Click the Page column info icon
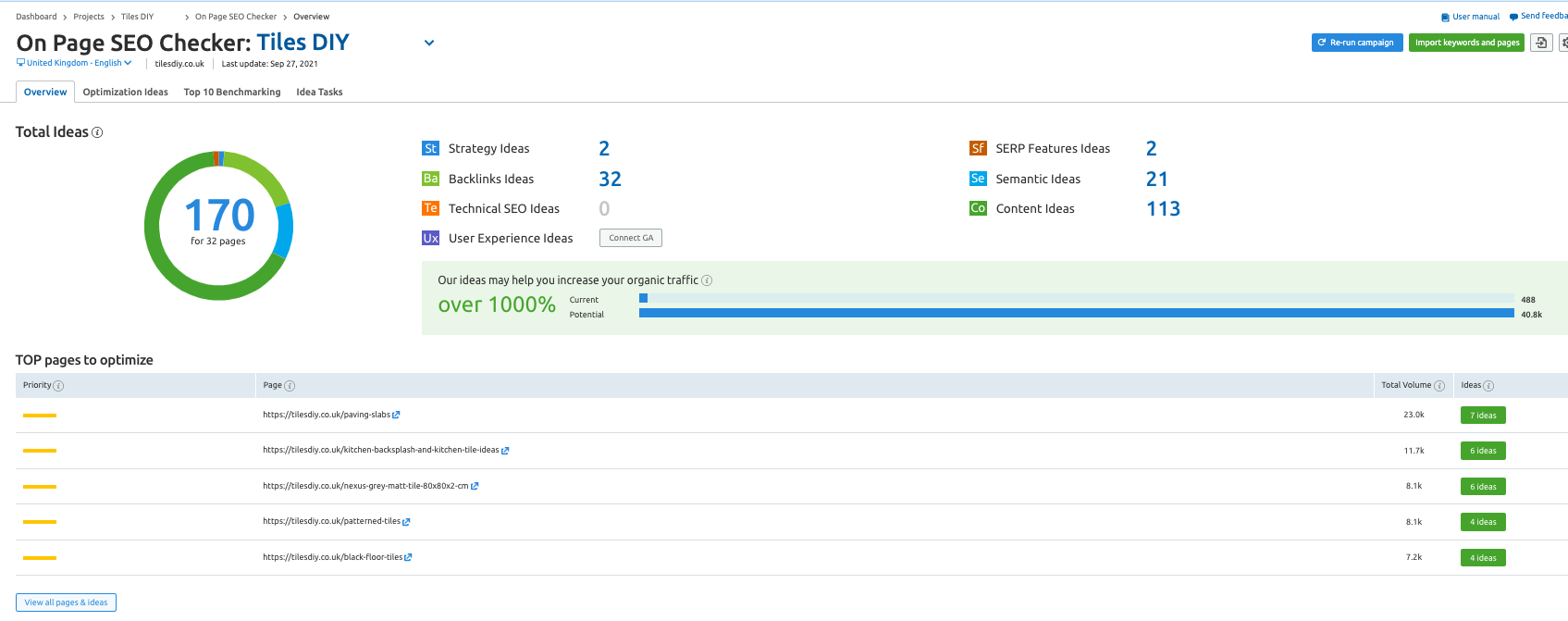 point(290,386)
